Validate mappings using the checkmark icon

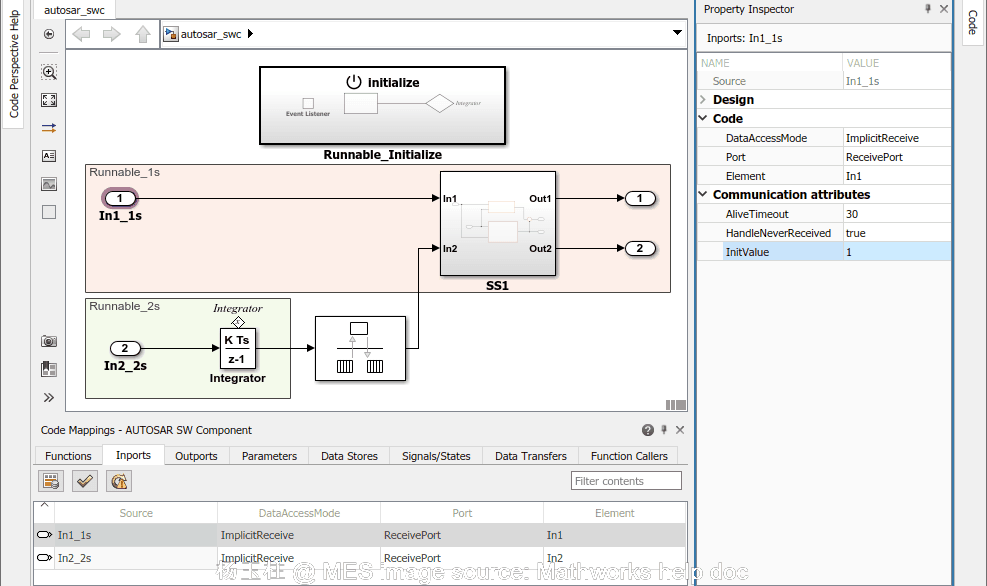coord(85,480)
